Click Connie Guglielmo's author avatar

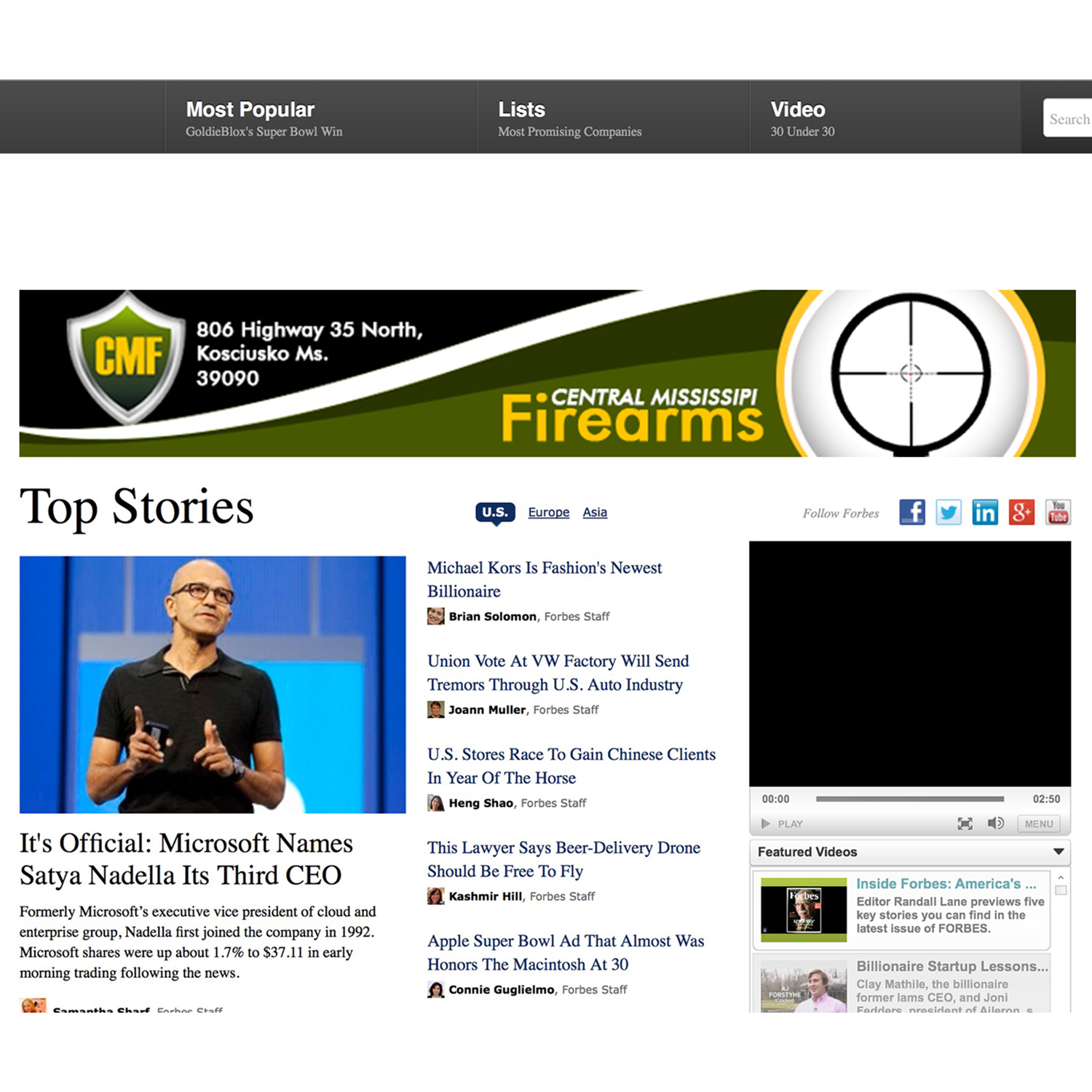click(435, 989)
